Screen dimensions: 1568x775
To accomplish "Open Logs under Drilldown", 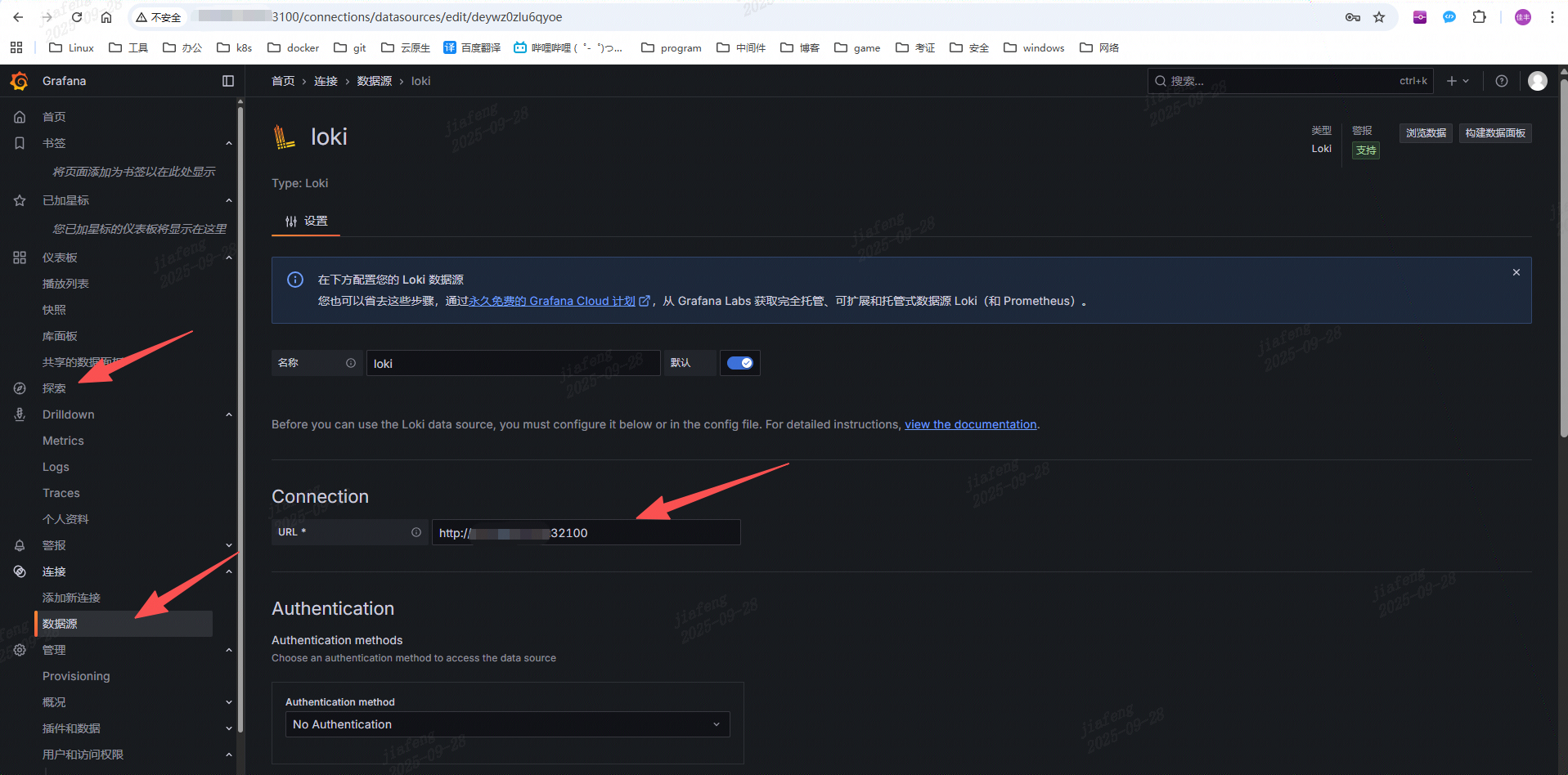I will pos(56,467).
